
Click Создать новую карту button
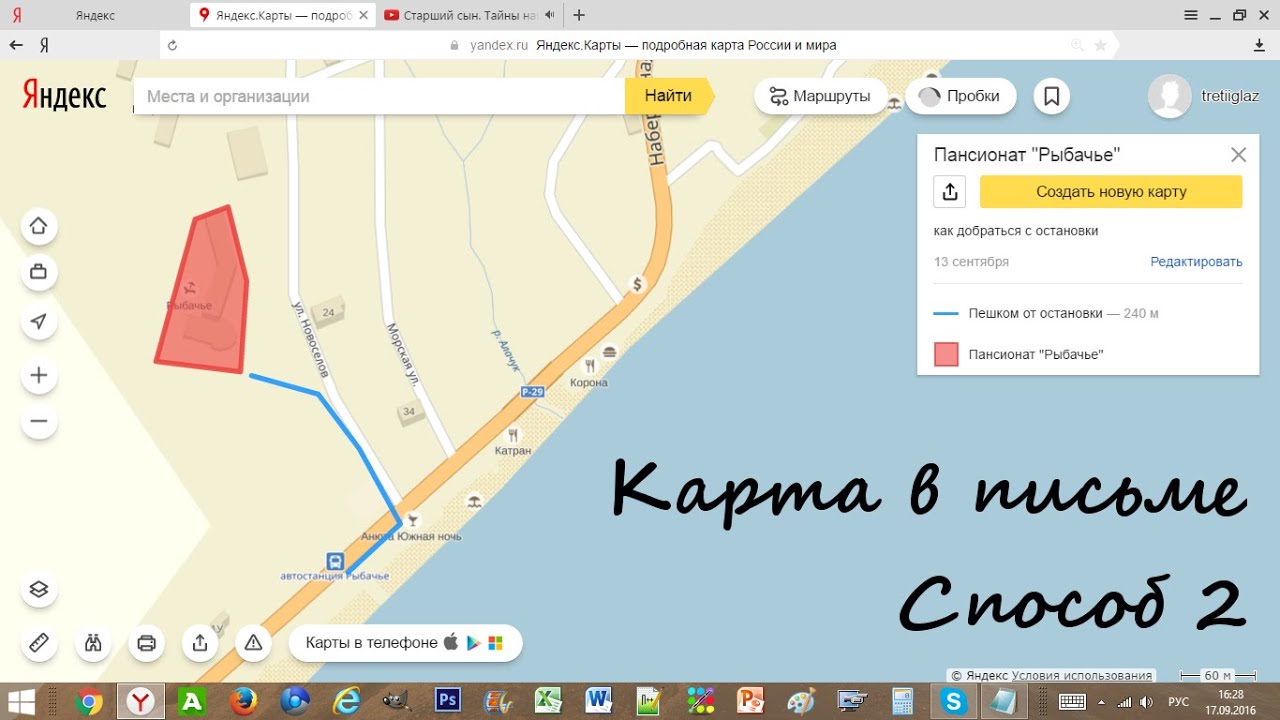point(1111,192)
